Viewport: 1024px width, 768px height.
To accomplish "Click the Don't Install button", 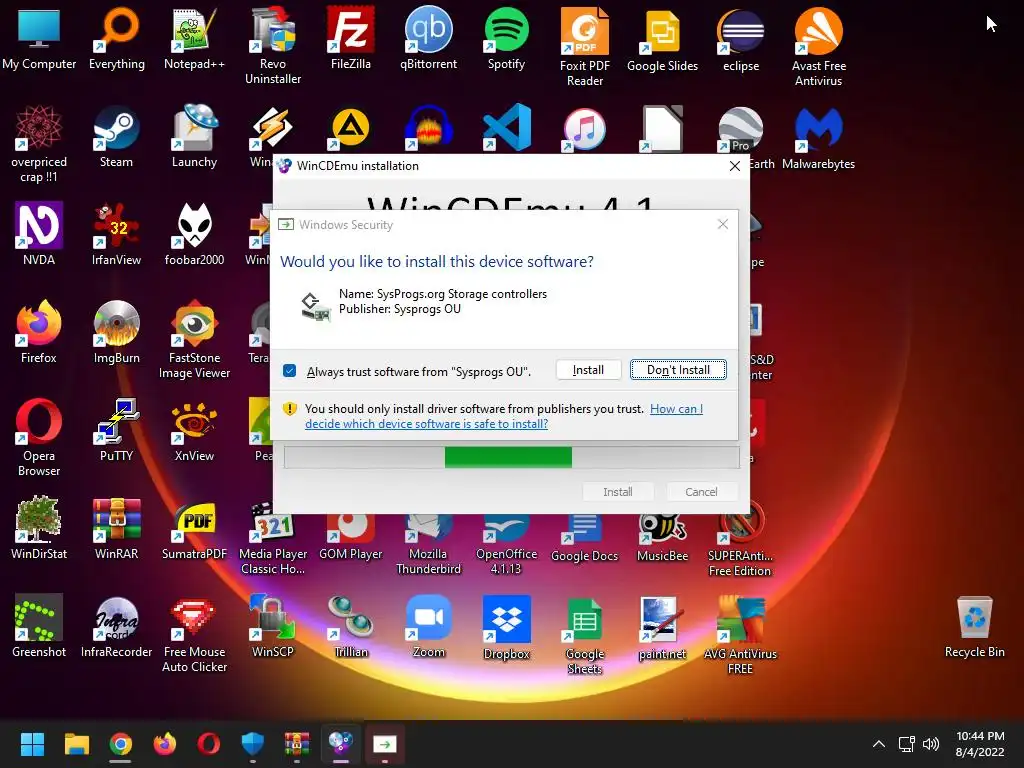I will coord(678,370).
